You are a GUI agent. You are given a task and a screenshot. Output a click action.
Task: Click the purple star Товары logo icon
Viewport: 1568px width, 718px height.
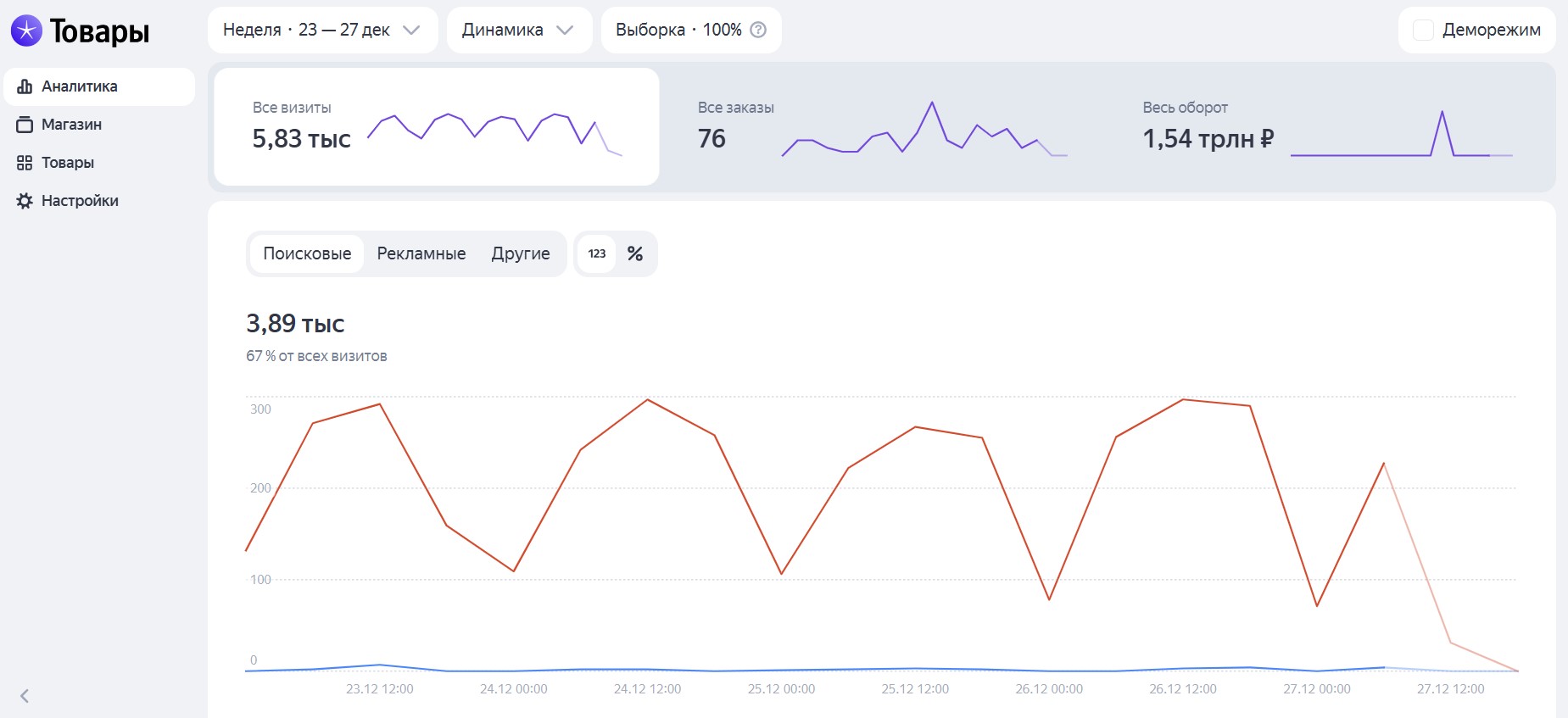[x=26, y=31]
